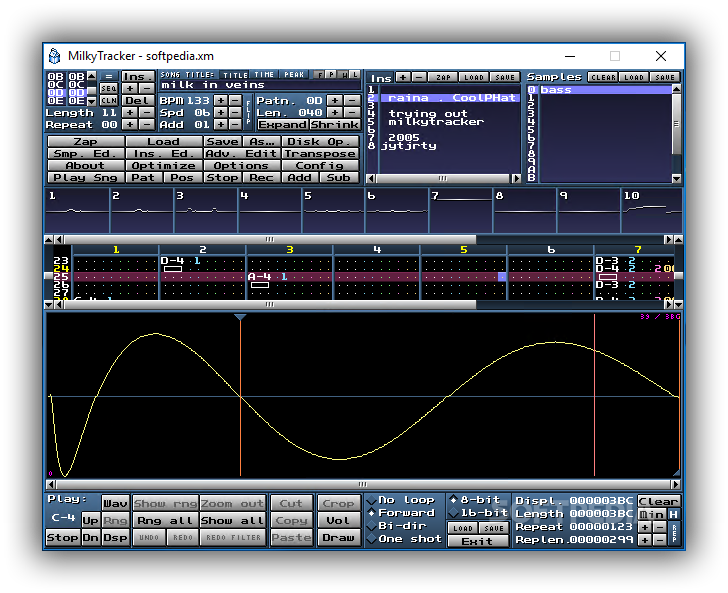Image resolution: width=728 pixels, height=593 pixels.
Task: Click the Rng all button
Action: point(165,521)
